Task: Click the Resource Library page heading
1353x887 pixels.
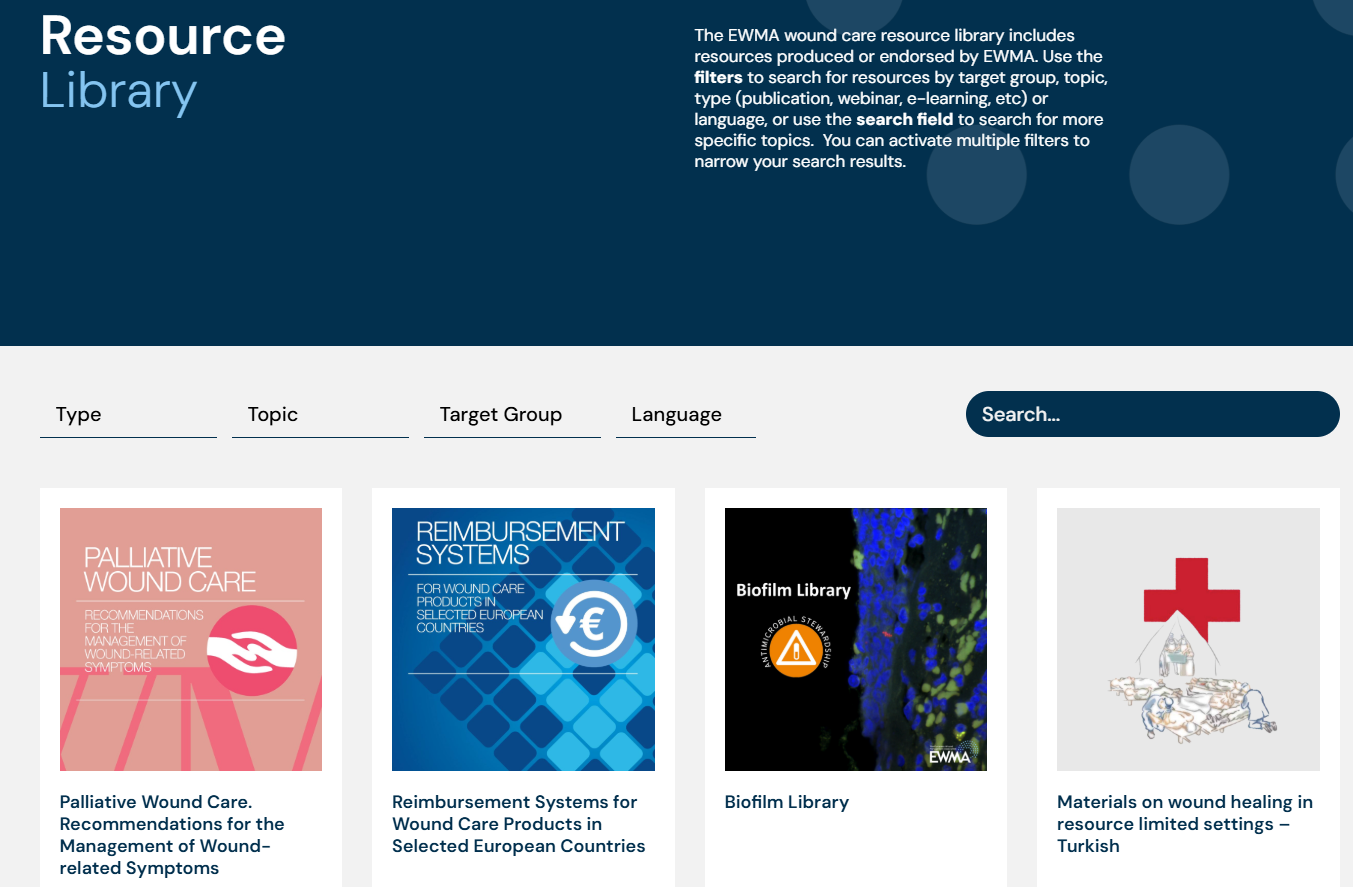Action: pos(162,60)
